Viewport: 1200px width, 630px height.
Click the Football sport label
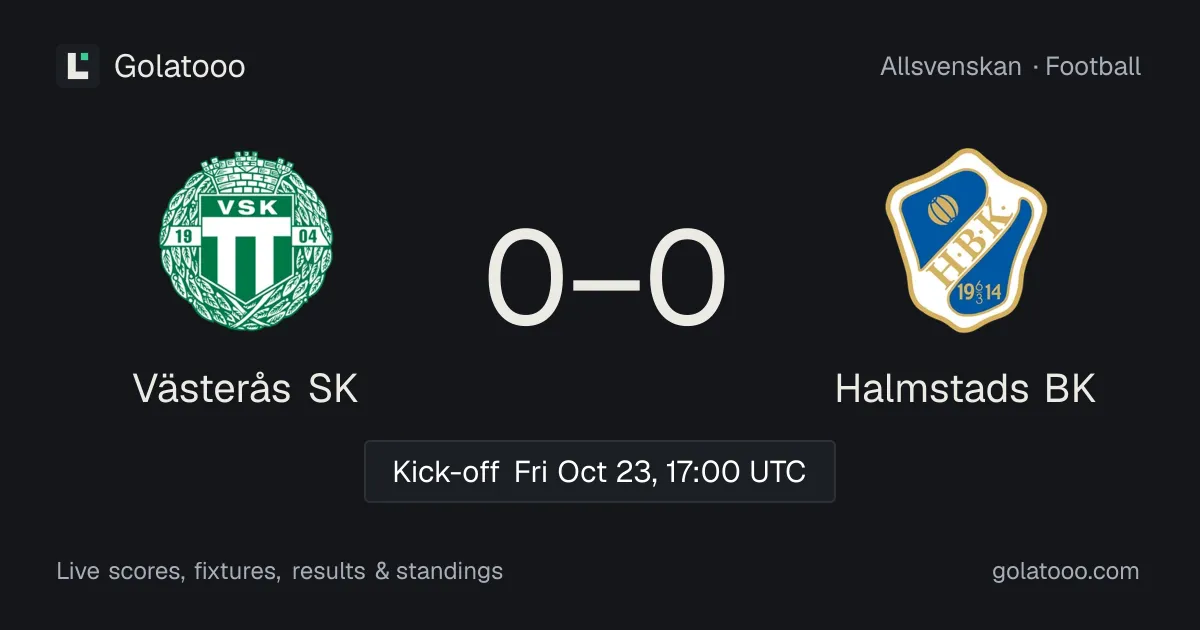pyautogui.click(x=1093, y=67)
